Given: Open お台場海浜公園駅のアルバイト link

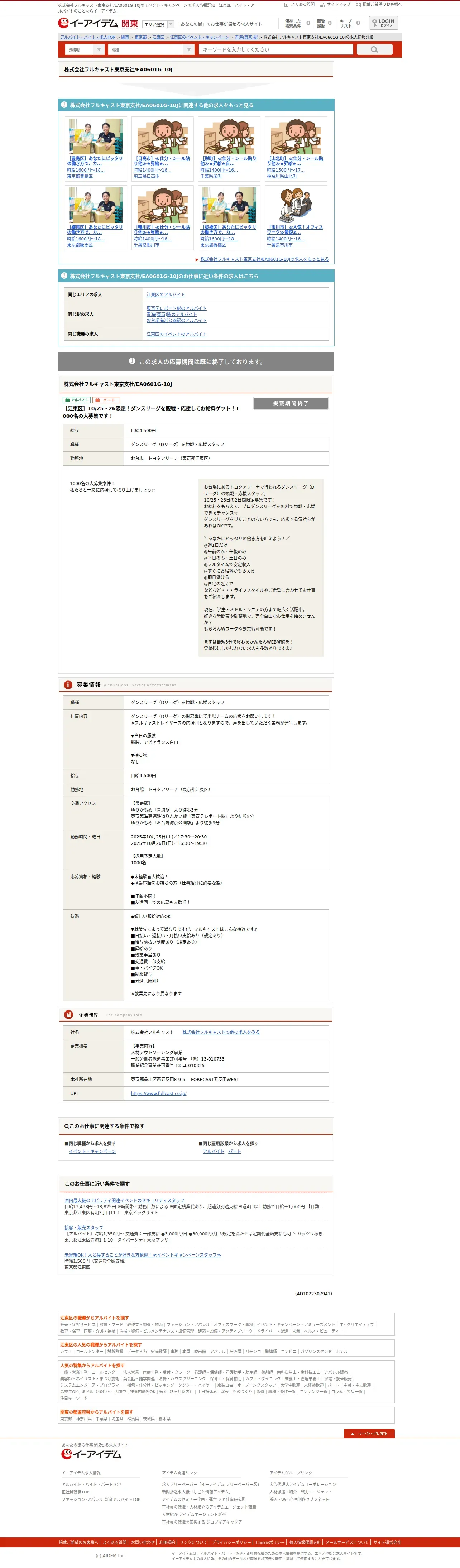Looking at the screenshot, I should click(177, 321).
